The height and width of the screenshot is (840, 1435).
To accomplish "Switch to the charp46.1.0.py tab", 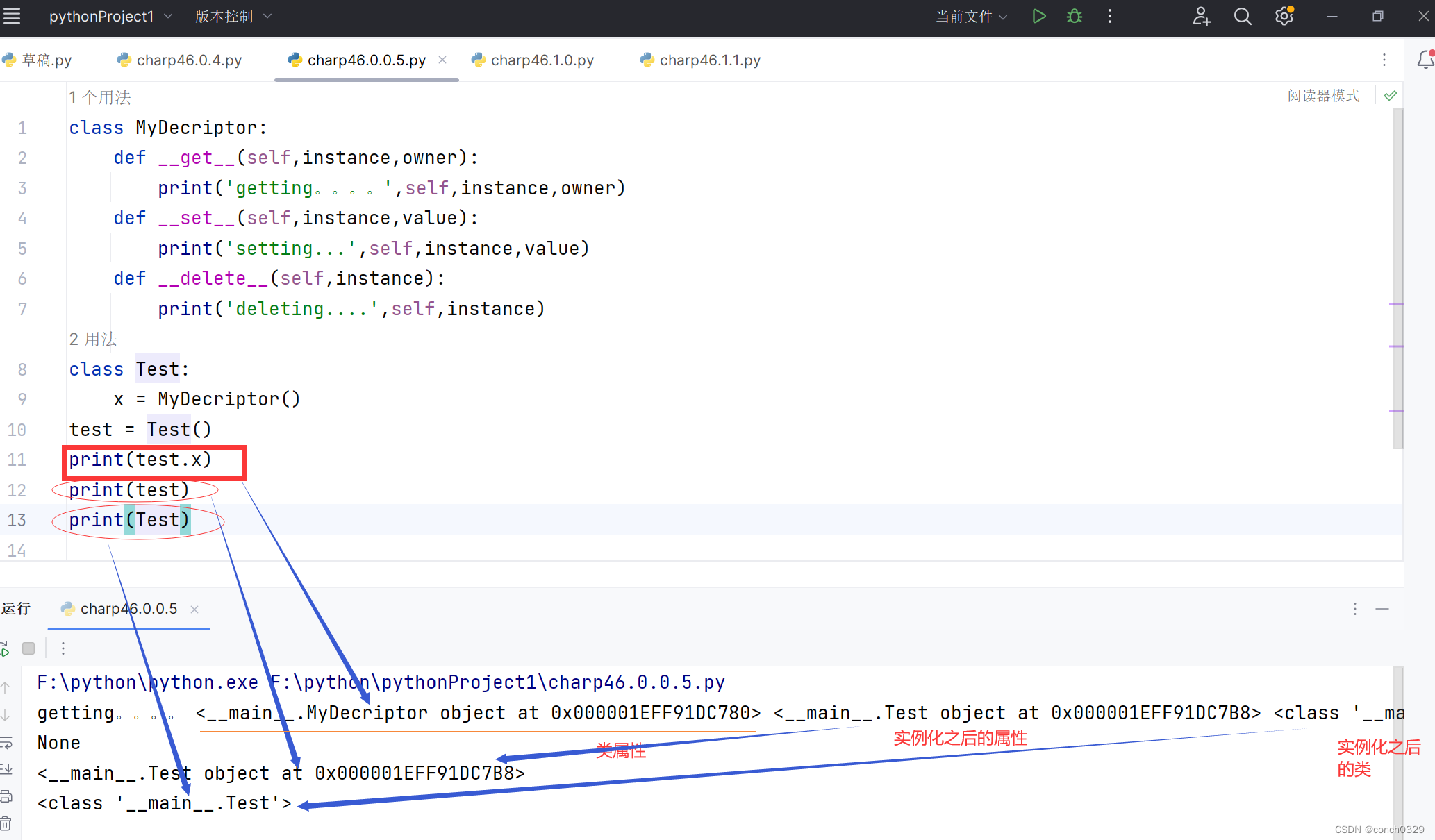I will (542, 60).
